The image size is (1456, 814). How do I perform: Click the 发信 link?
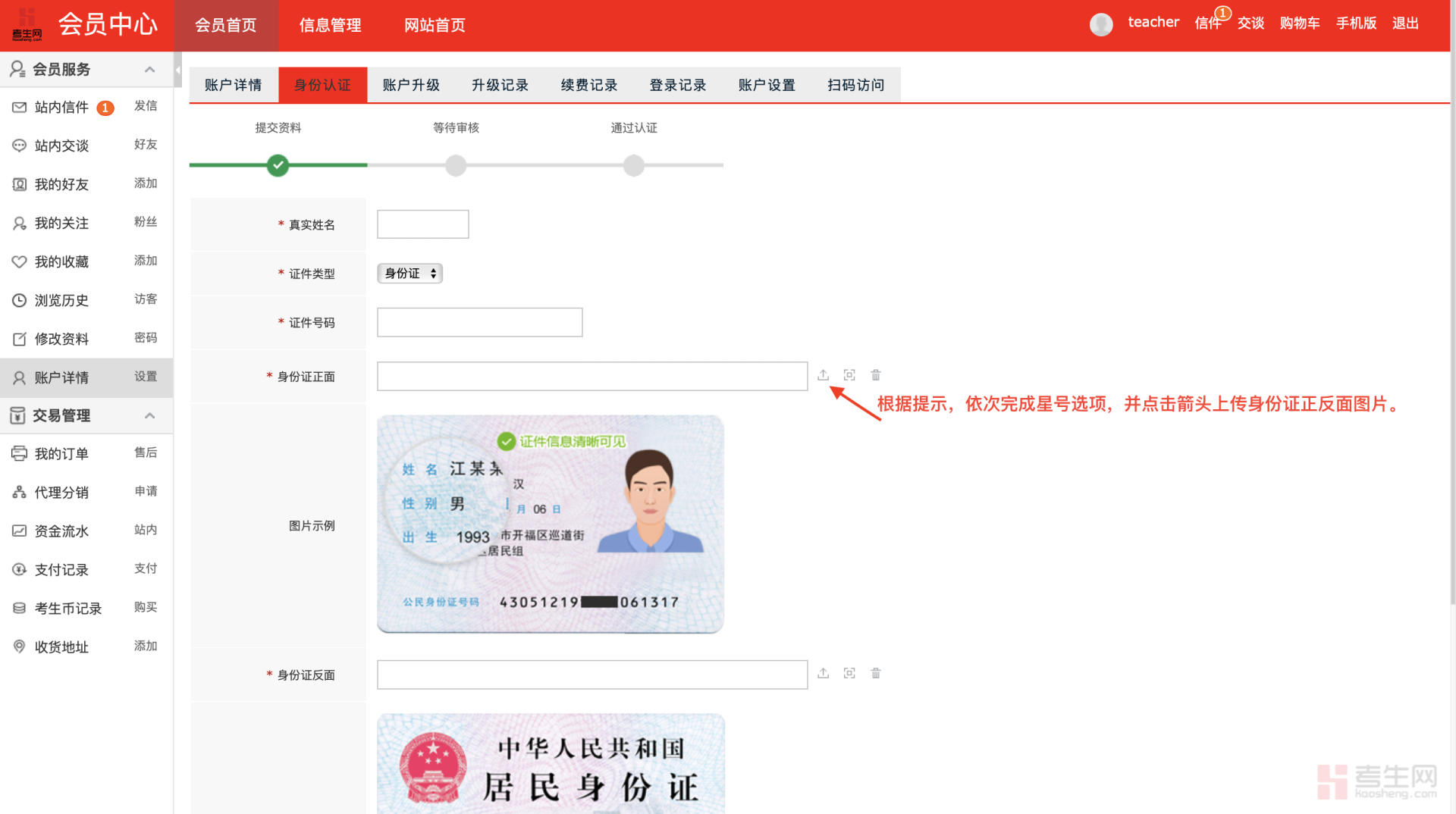(146, 106)
